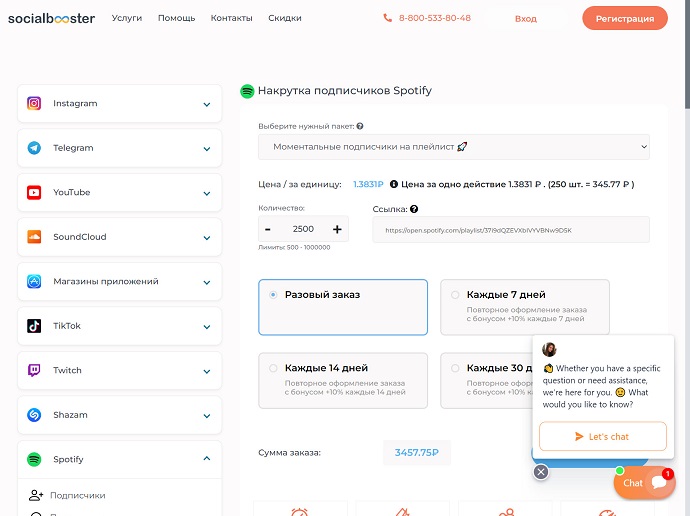This screenshot has width=690, height=516.
Task: Expand the Магазины приложений section chevron
Action: click(x=207, y=282)
